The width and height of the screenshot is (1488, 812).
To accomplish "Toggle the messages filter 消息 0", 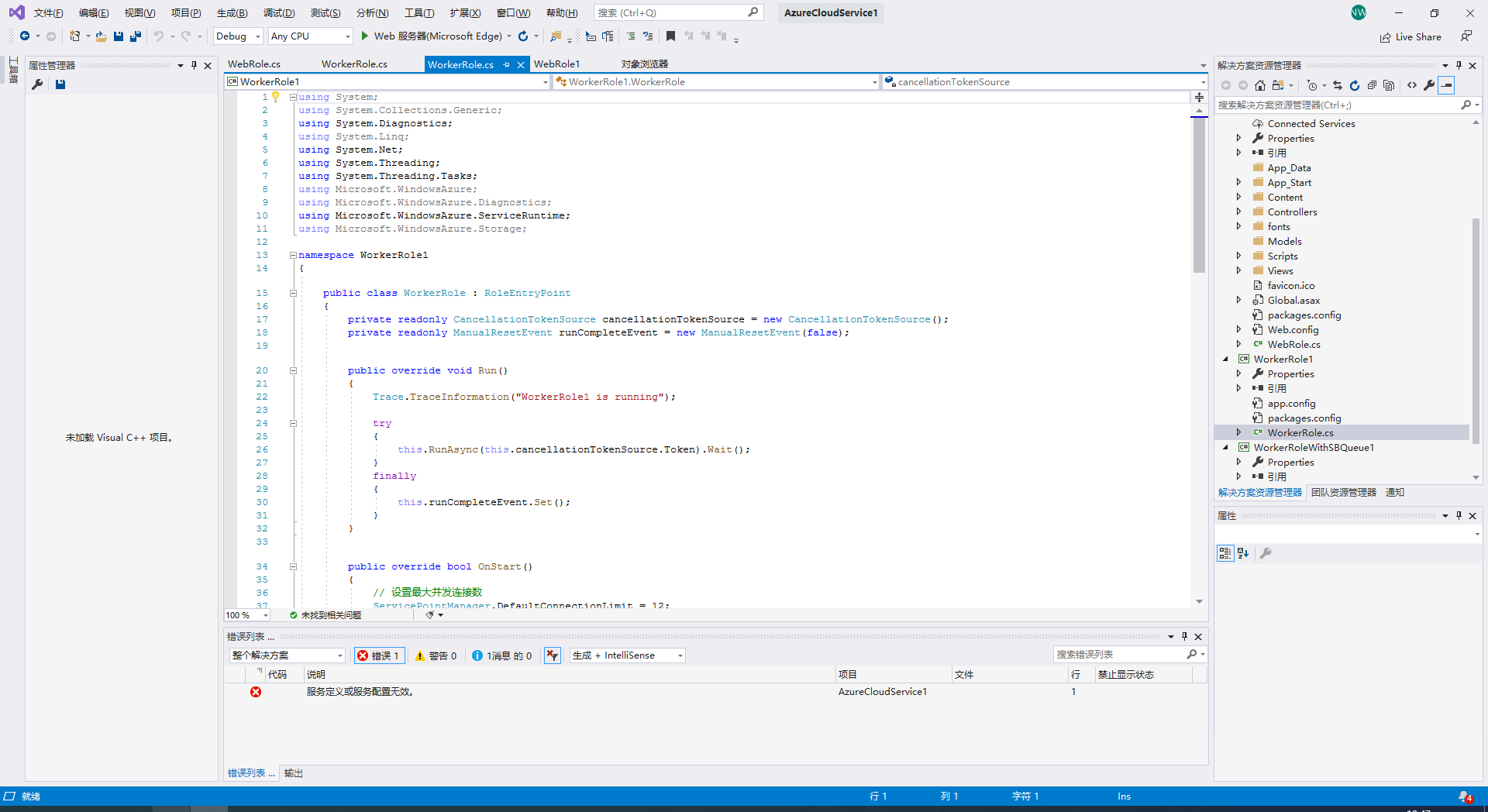I will [502, 655].
